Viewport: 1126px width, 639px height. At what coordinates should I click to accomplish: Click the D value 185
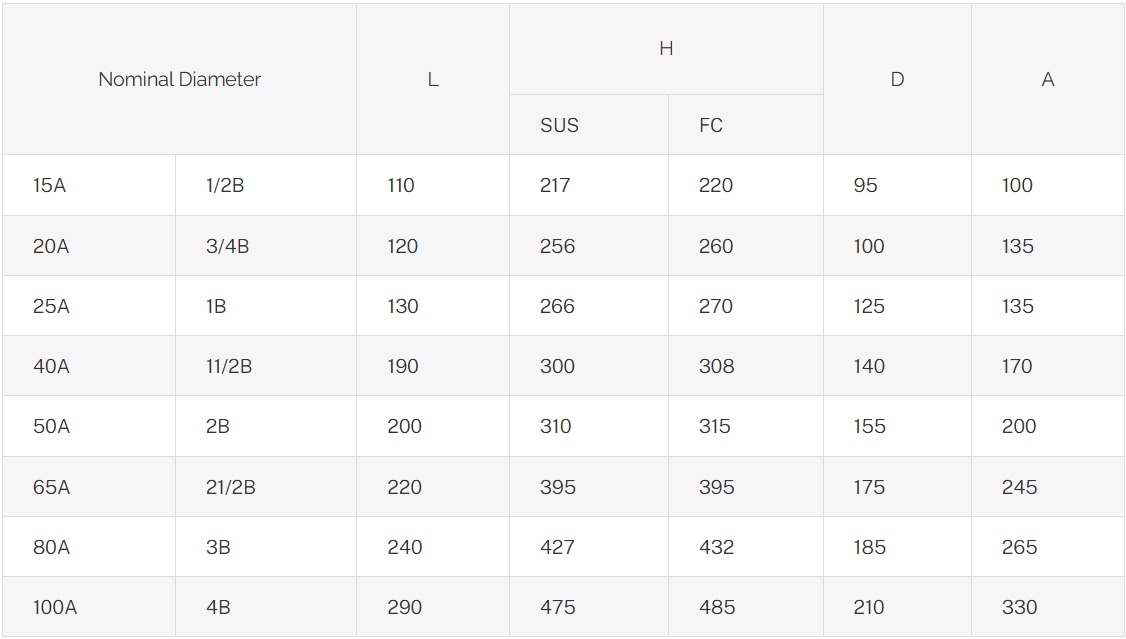coord(869,547)
